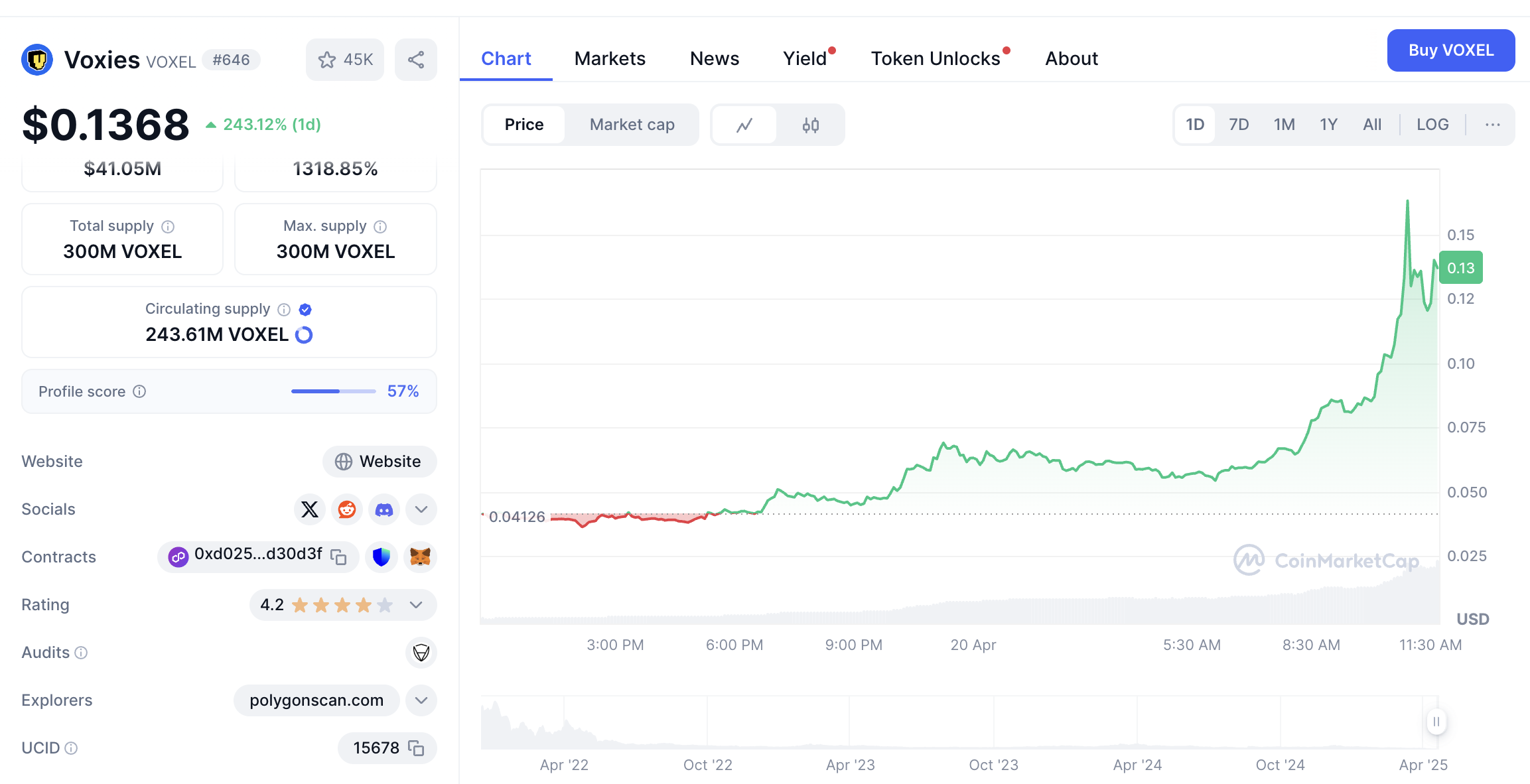Image resolution: width=1530 pixels, height=784 pixels.
Task: Select the 1Y chart timeframe
Action: pyautogui.click(x=1328, y=124)
